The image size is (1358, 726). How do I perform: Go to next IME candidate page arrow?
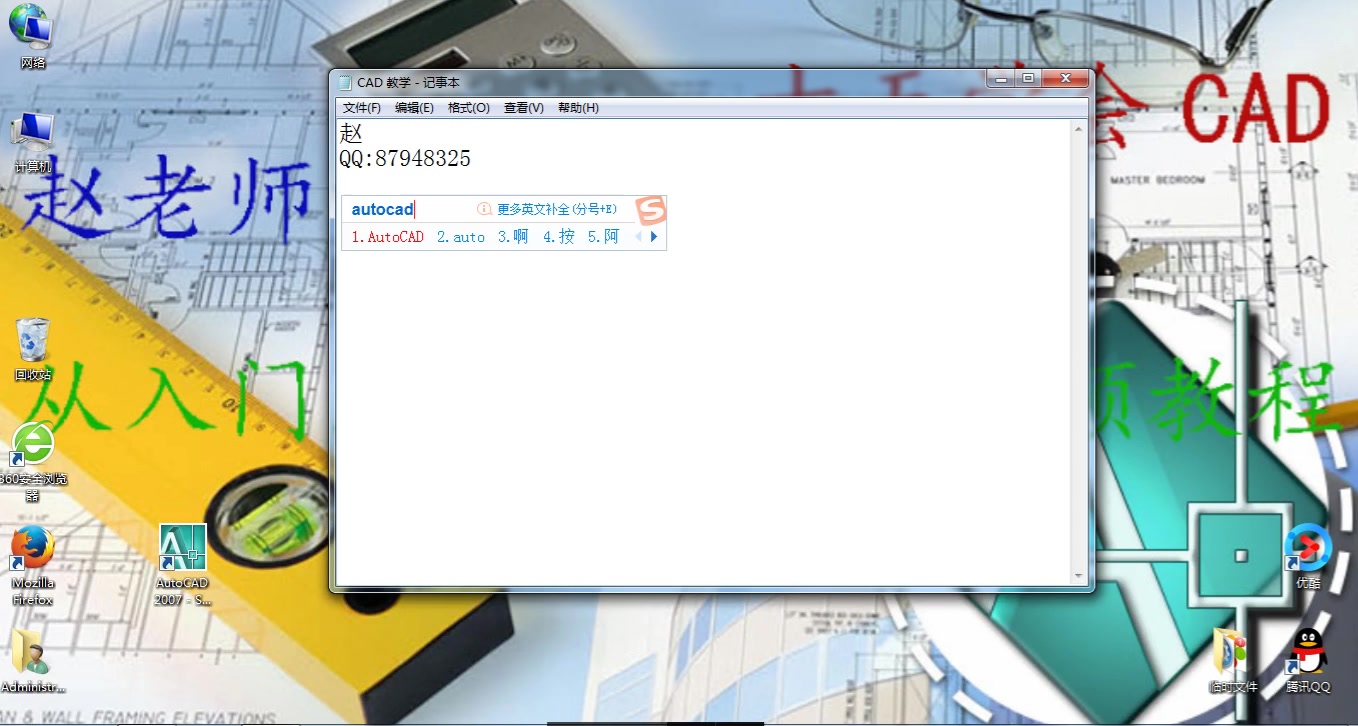(x=654, y=237)
